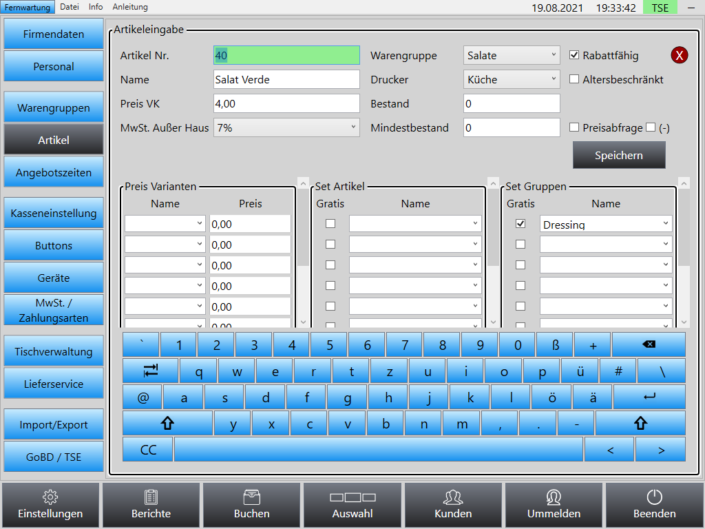Click Preis Varianten scrollbar down arrow
Image resolution: width=705 pixels, height=529 pixels.
(303, 322)
